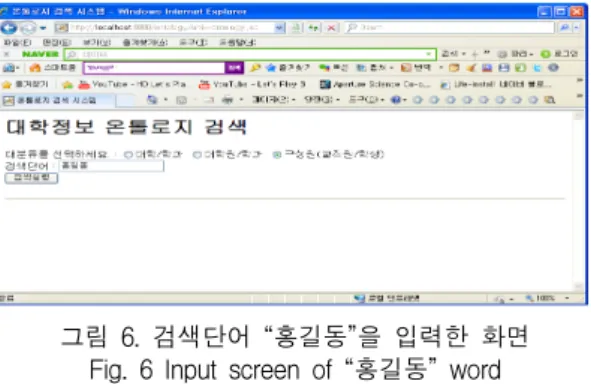Click the search magnifier button beside search box
591x384 pixels.
[x=564, y=28]
